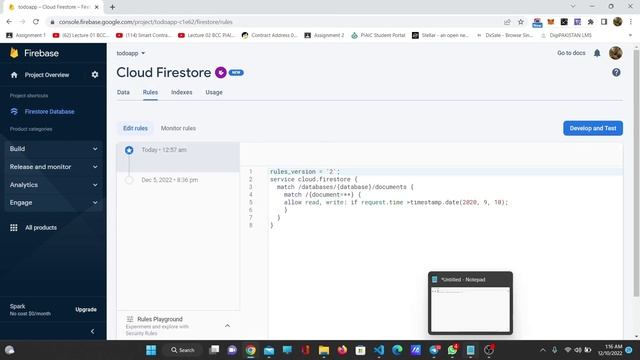The height and width of the screenshot is (360, 640).
Task: Expand the Analytics category
Action: click(x=53, y=185)
